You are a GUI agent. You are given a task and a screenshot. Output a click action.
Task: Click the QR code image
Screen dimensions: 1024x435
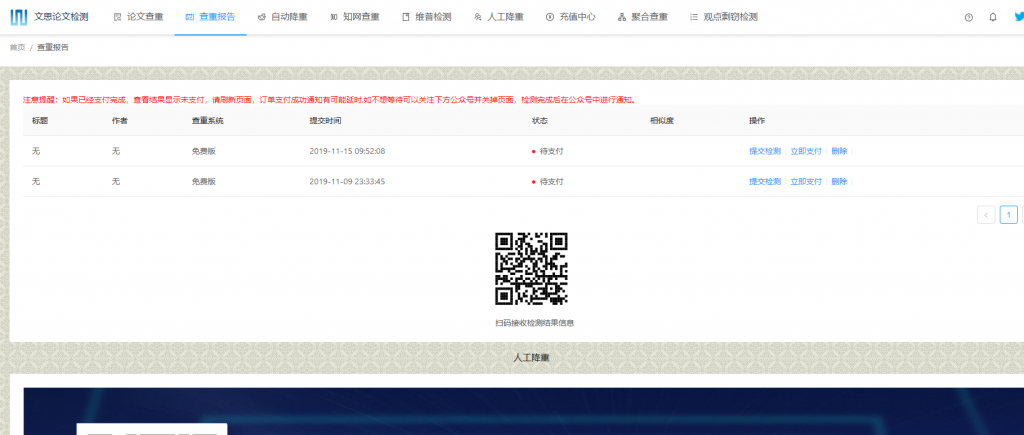click(x=531, y=268)
